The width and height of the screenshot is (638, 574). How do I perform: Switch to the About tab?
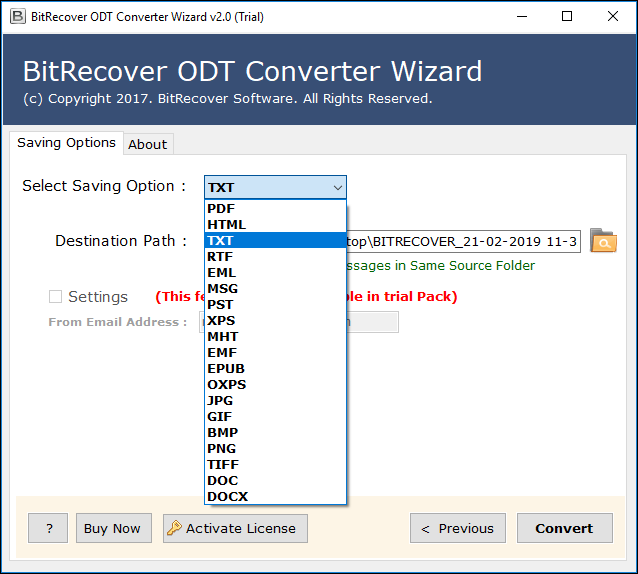tap(148, 144)
